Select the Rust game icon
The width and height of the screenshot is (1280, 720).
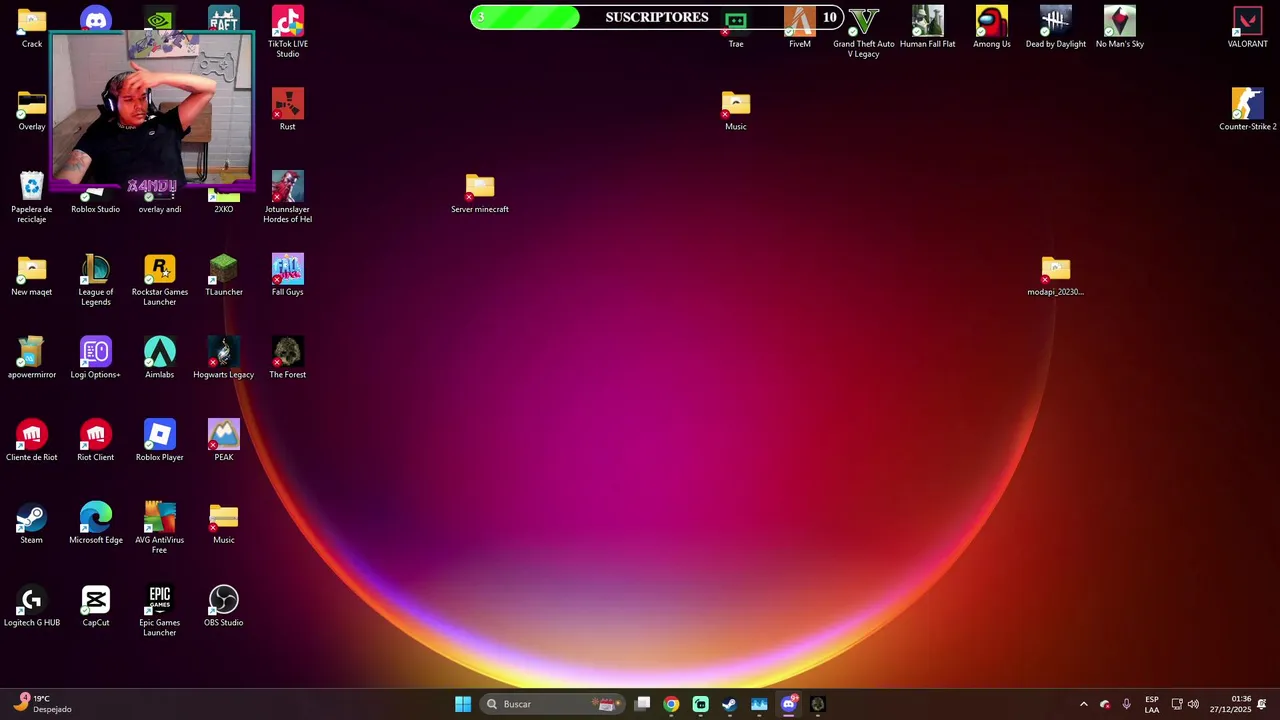tap(288, 110)
